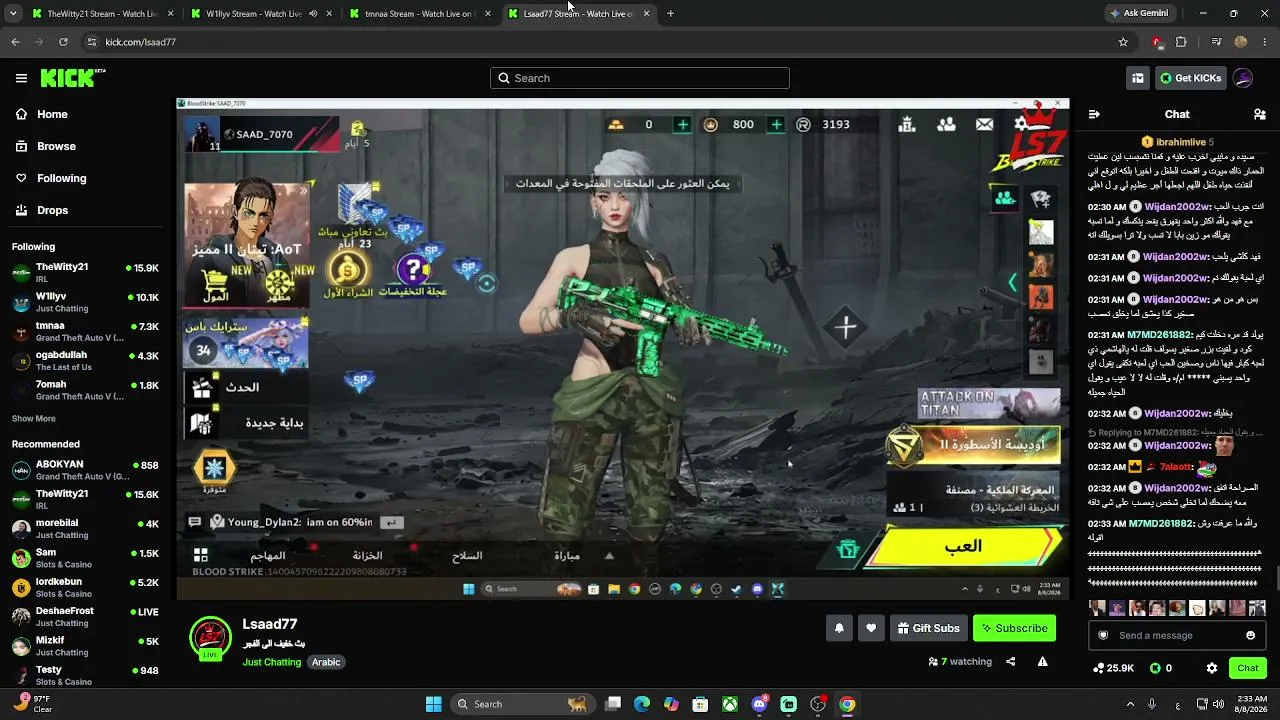
Task: Open Sam recommended channel
Action: point(85,558)
